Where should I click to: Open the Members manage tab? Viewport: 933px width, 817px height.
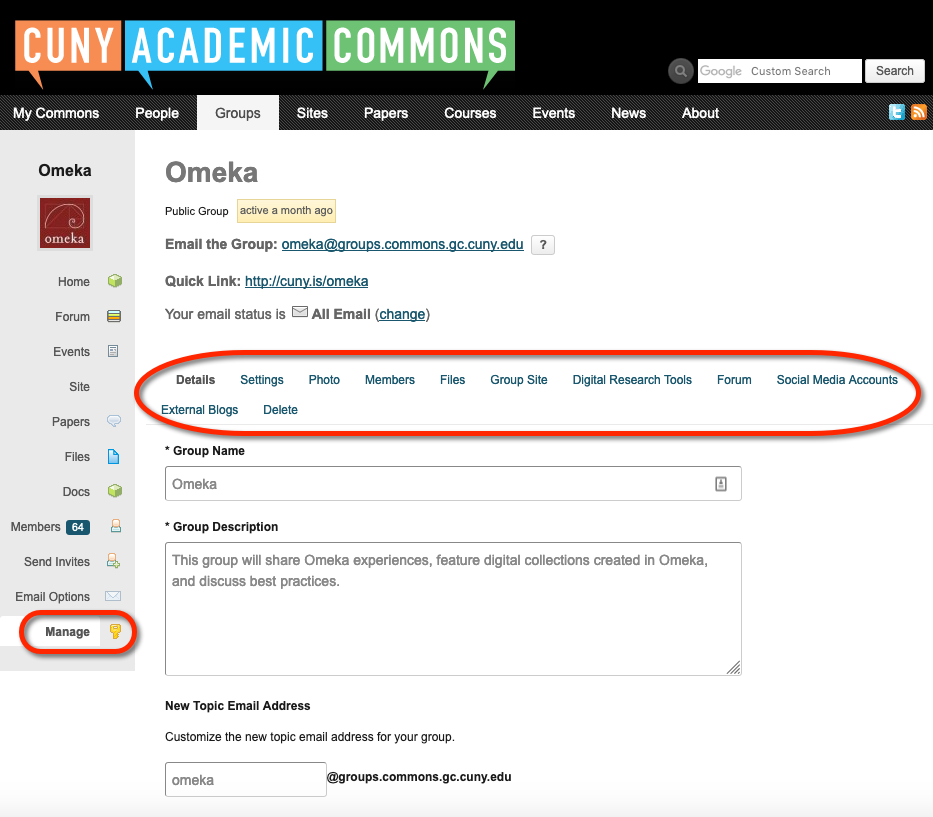390,380
